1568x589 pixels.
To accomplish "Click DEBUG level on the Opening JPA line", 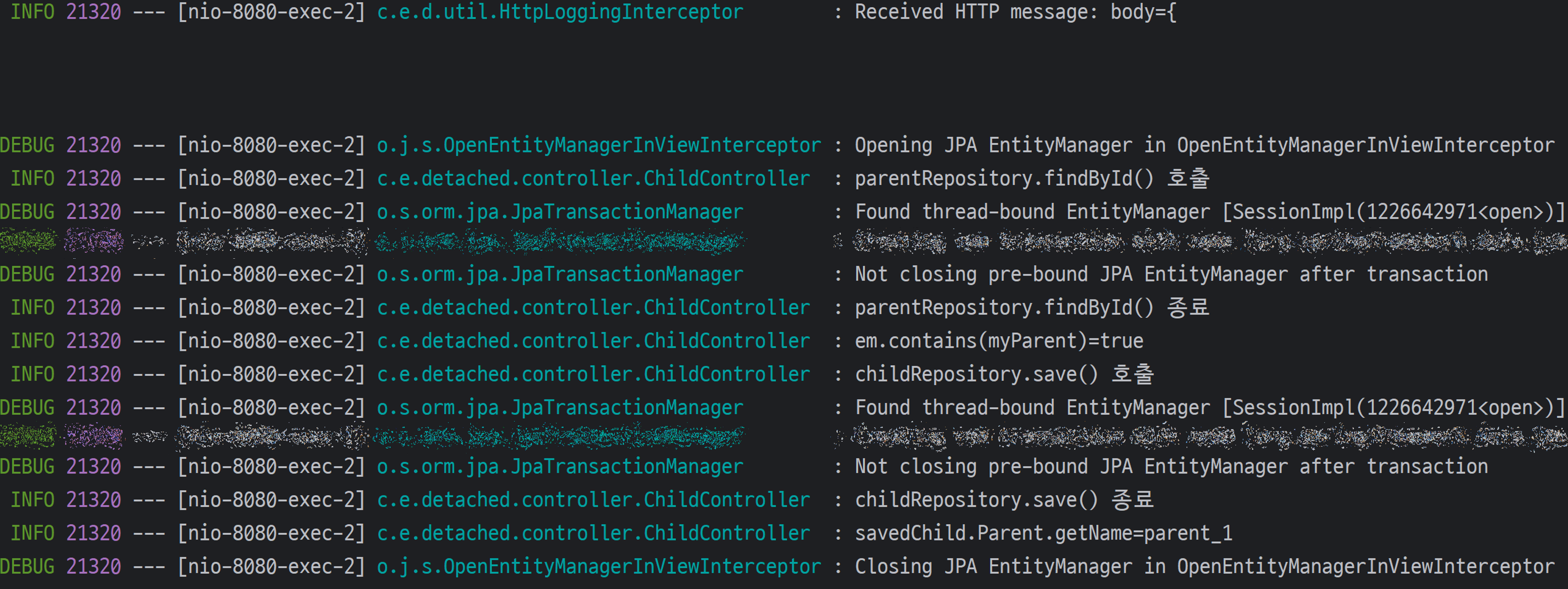I will tap(27, 145).
